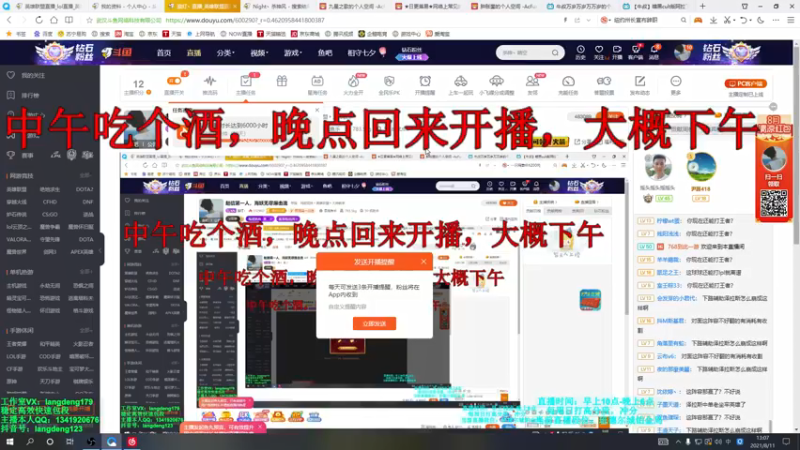The height and width of the screenshot is (450, 800).
Task: Open the 关注 heart icon in header
Action: click(599, 53)
